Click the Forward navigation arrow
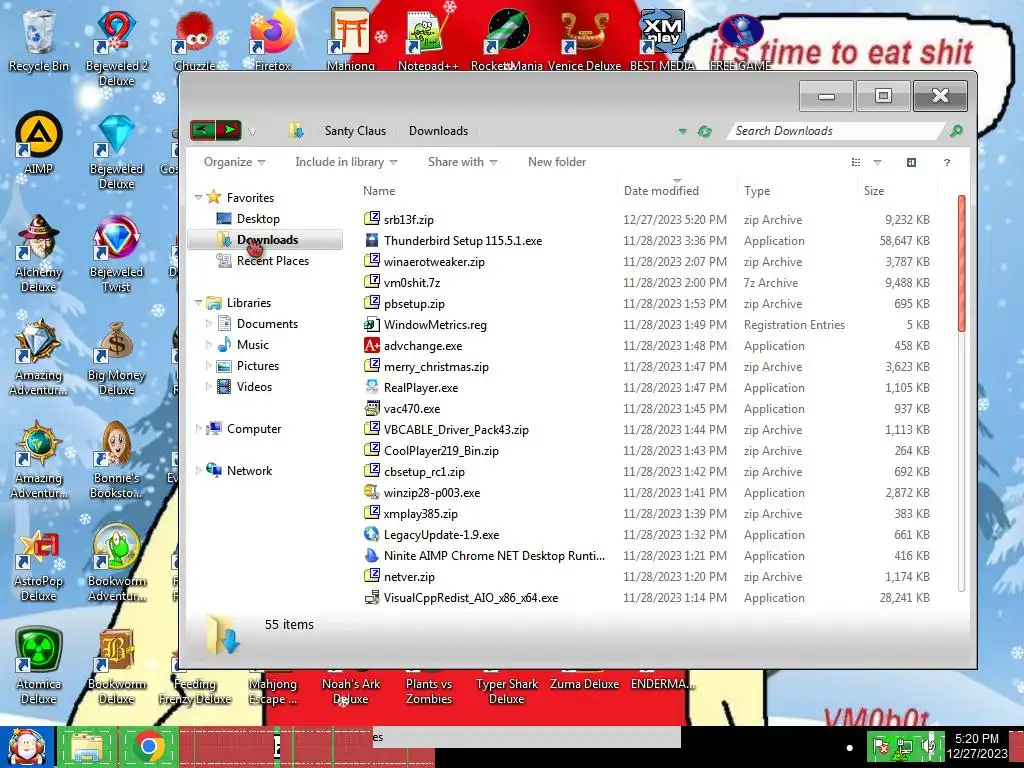The width and height of the screenshot is (1024, 768). tap(229, 130)
